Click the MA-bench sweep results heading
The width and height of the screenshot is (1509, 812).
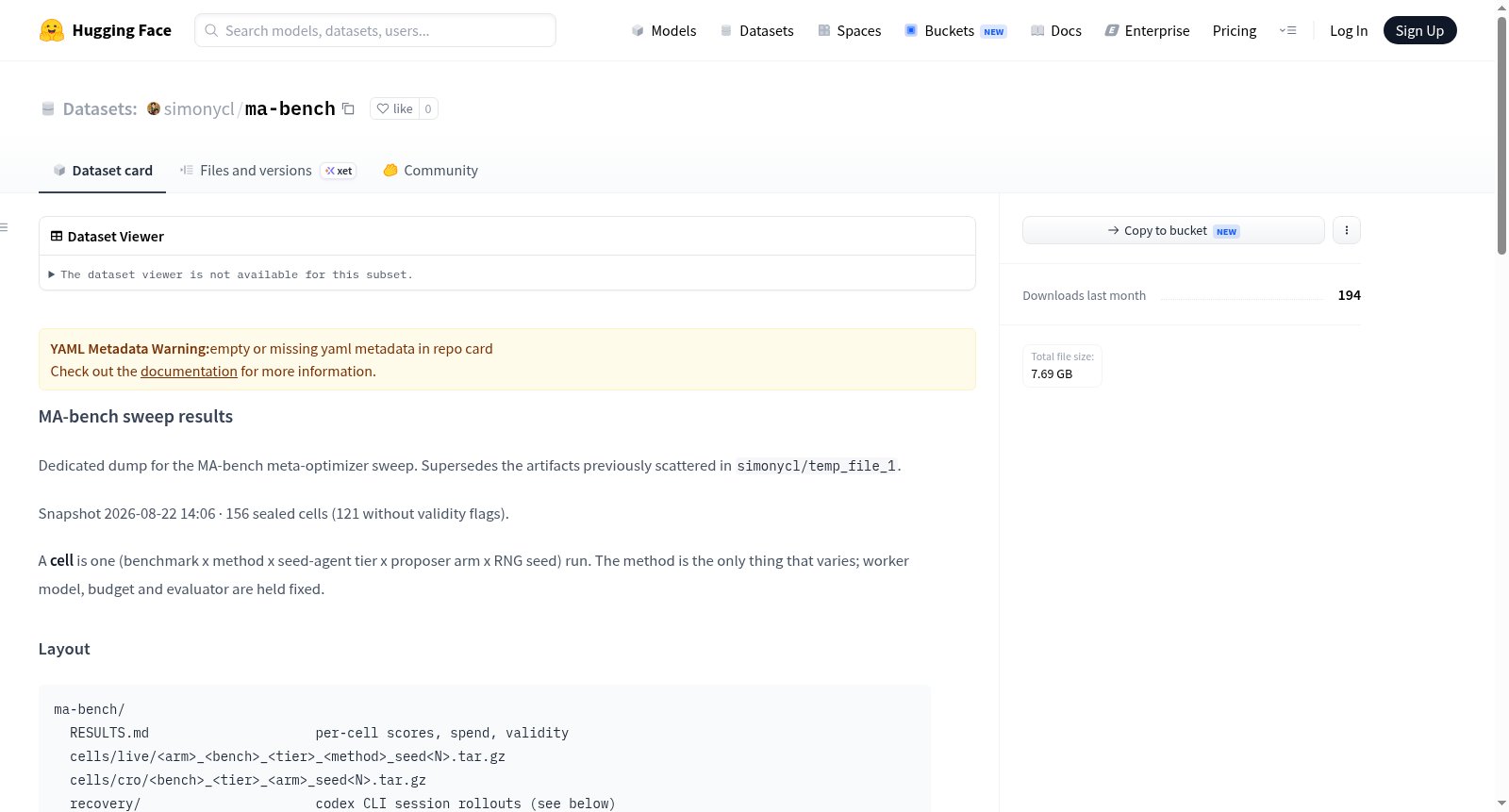click(x=136, y=417)
